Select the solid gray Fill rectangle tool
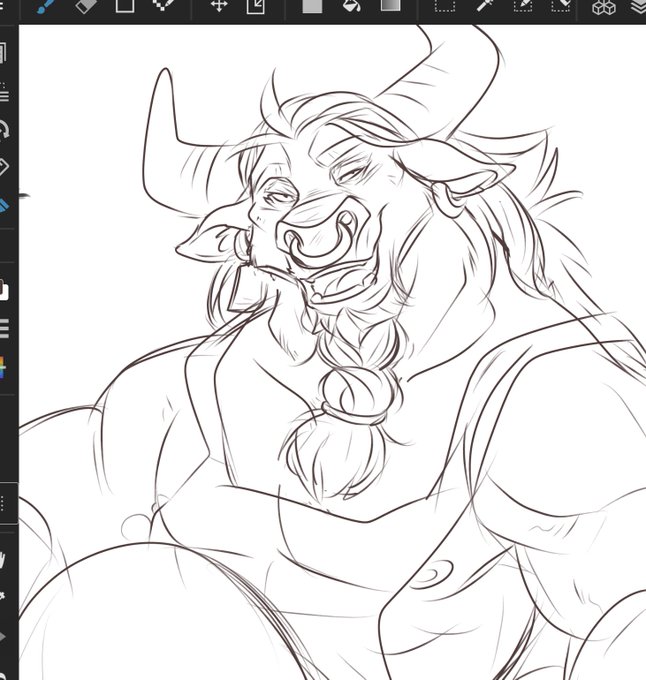 pos(312,6)
